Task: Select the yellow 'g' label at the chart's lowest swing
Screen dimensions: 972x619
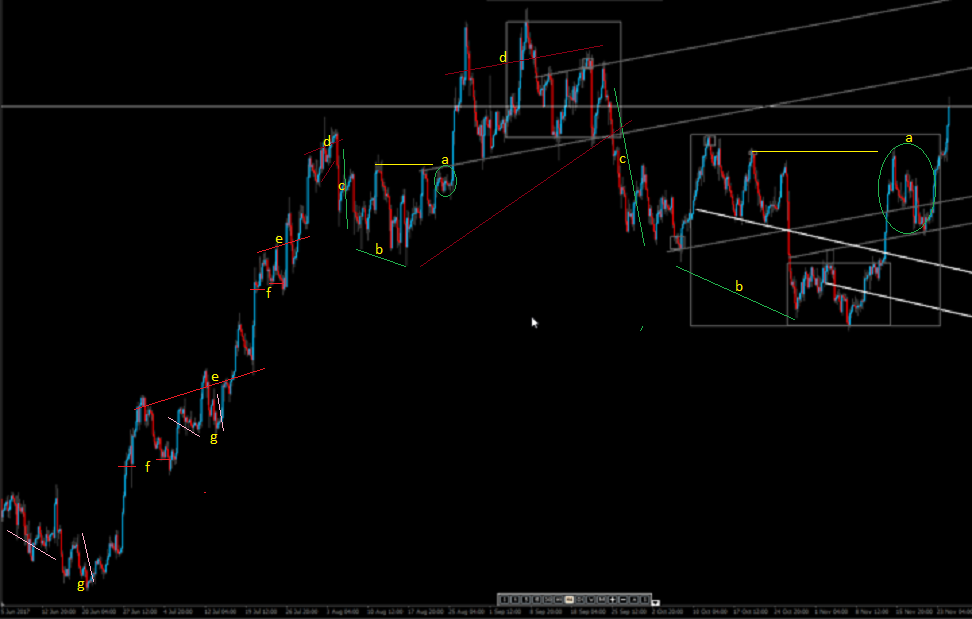Action: [81, 584]
